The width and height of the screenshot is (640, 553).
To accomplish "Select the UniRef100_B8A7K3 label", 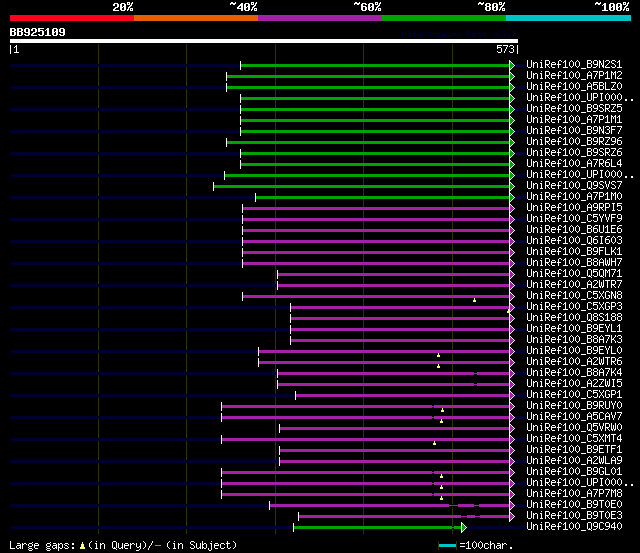I will pos(574,340).
